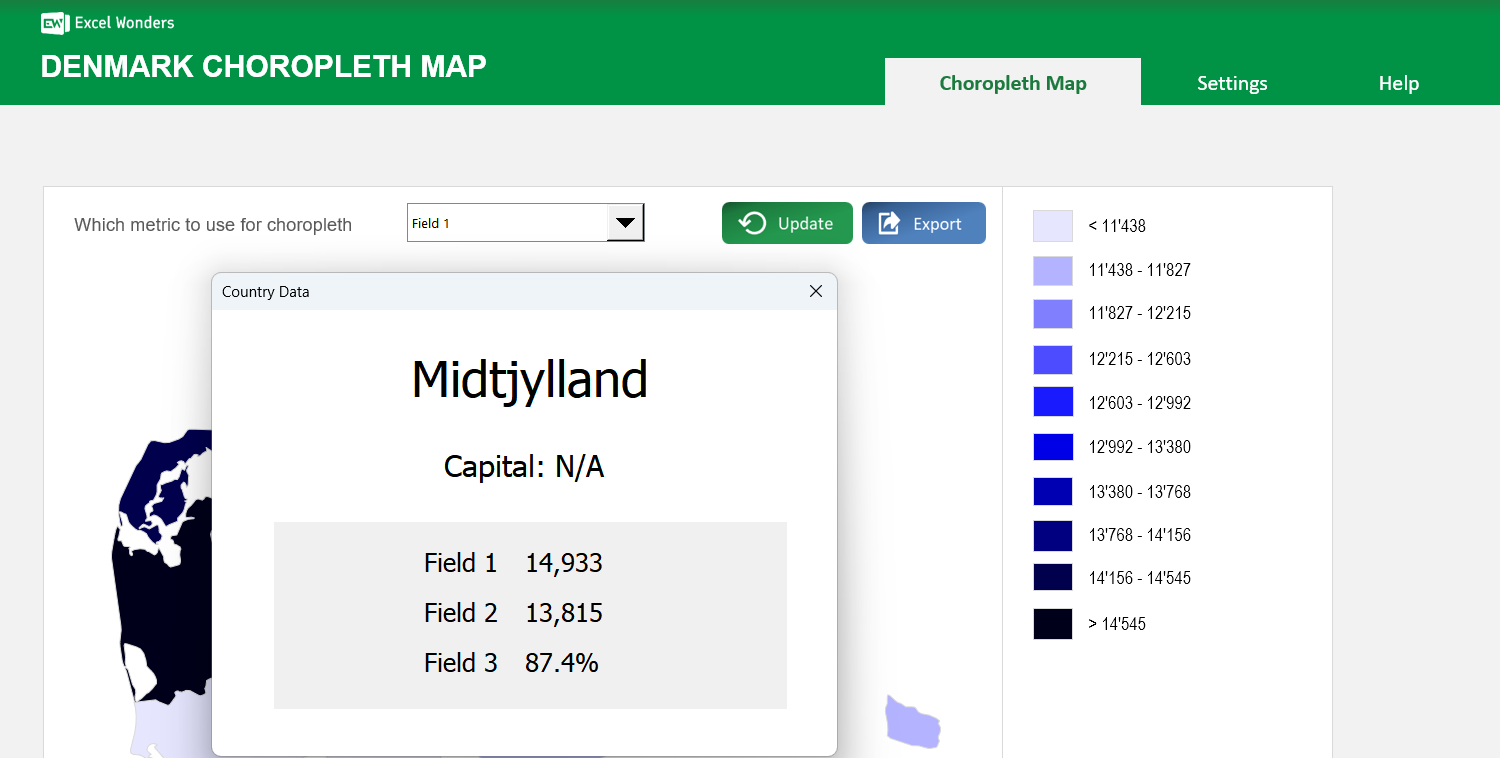
Task: Click the Export button
Action: (924, 223)
